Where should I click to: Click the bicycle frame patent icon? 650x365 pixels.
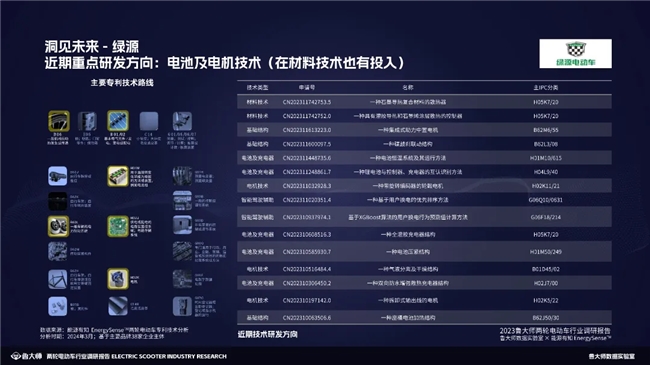58,279
